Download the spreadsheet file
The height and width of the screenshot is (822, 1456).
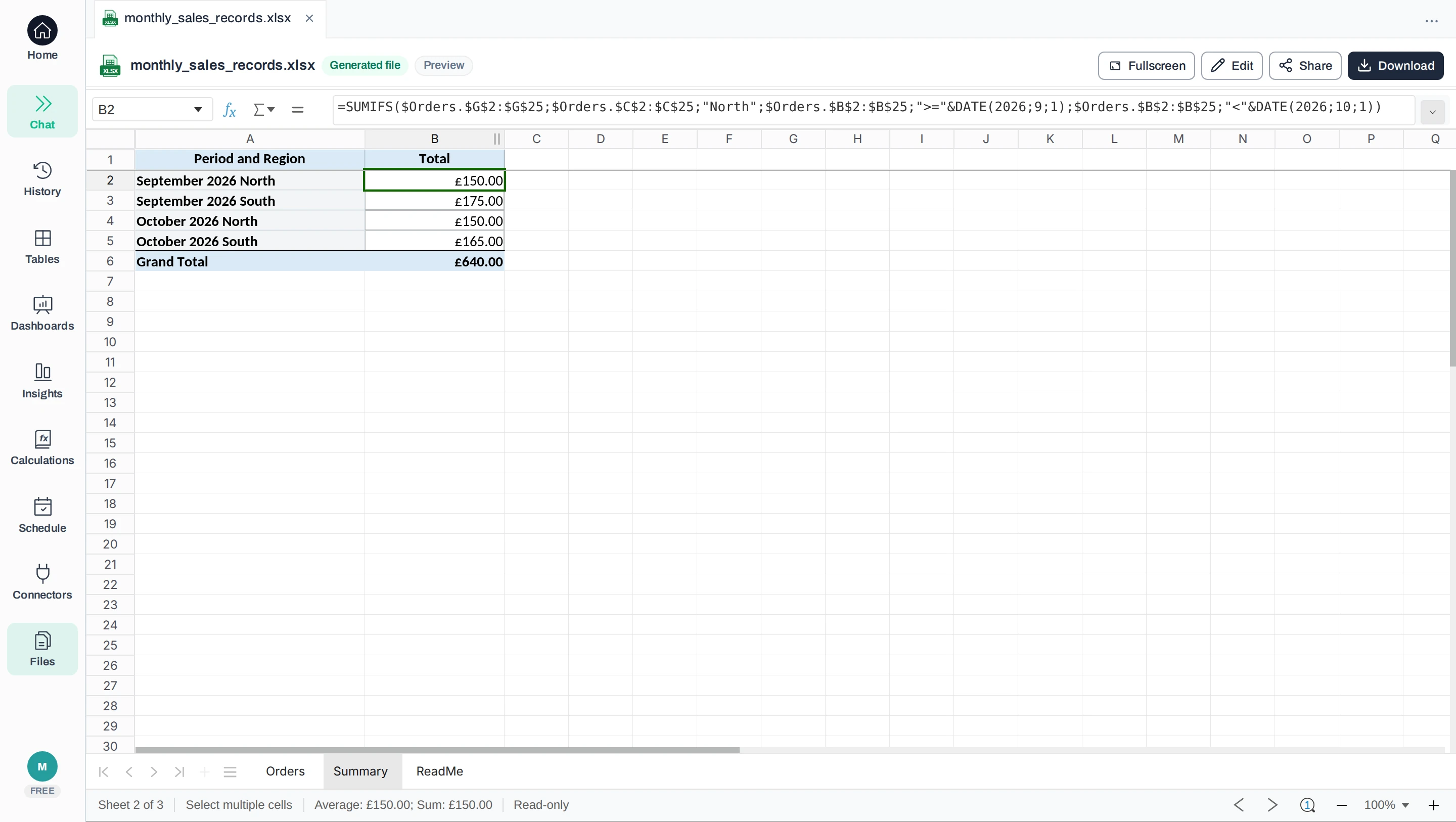[x=1395, y=66]
